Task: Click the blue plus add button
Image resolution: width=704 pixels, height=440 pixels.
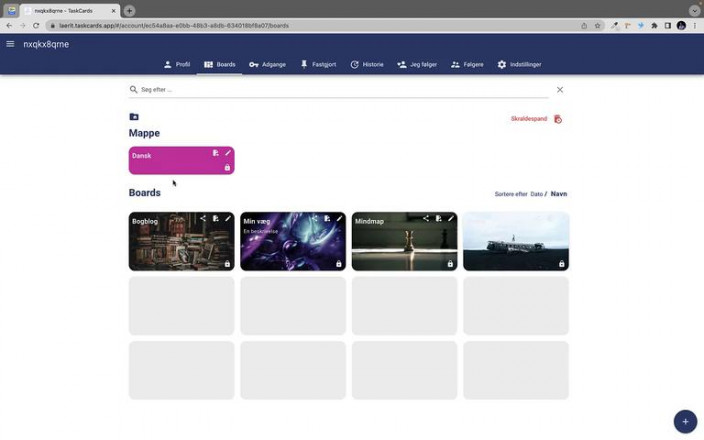Action: pos(684,421)
